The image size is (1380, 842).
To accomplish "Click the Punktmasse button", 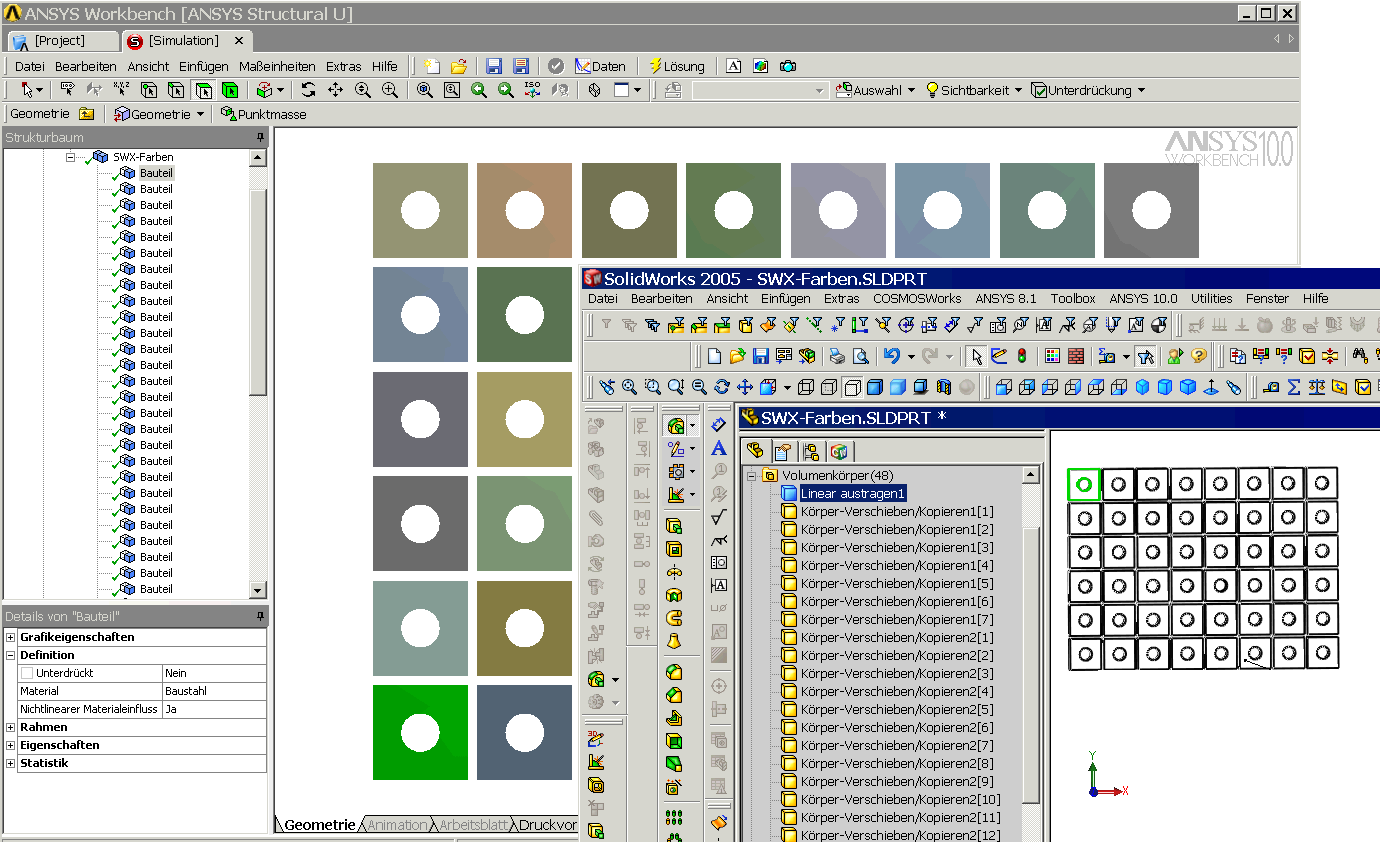I will click(x=263, y=114).
